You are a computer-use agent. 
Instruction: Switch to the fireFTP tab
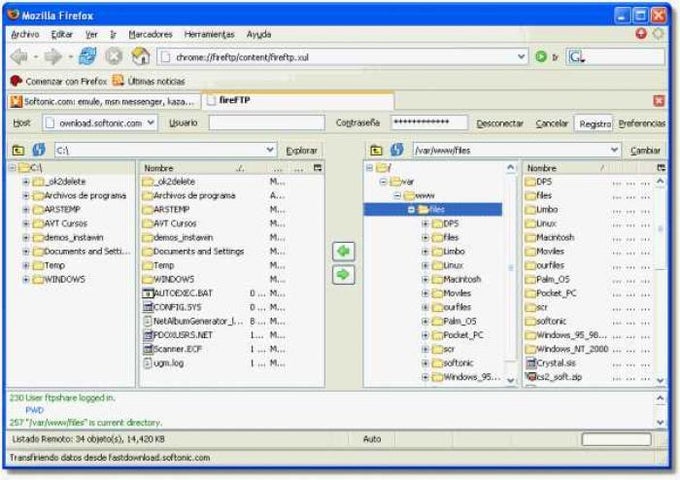[x=298, y=101]
